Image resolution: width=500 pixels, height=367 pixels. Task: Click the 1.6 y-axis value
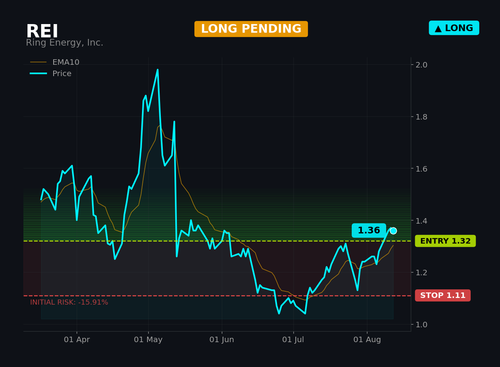[421, 169]
